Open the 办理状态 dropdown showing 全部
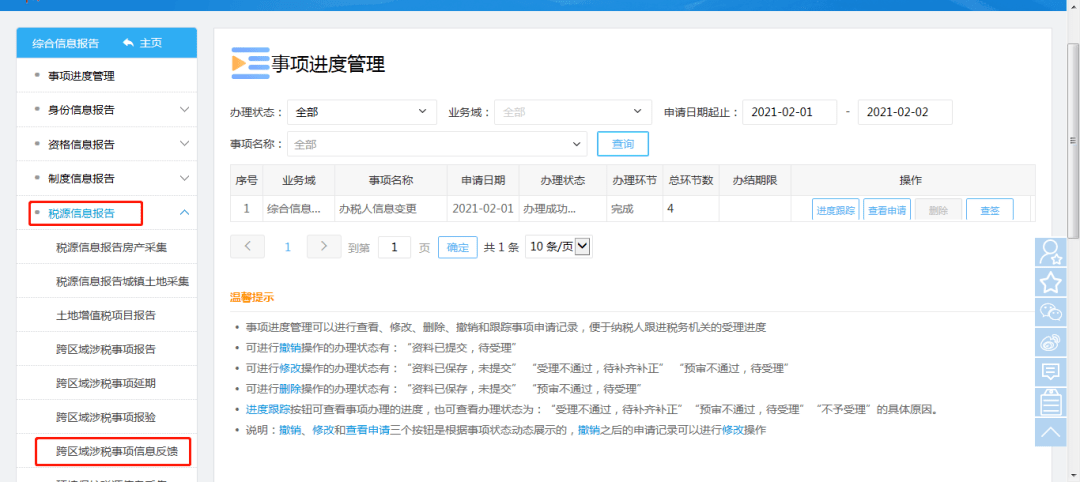The width and height of the screenshot is (1080, 482). coord(362,112)
